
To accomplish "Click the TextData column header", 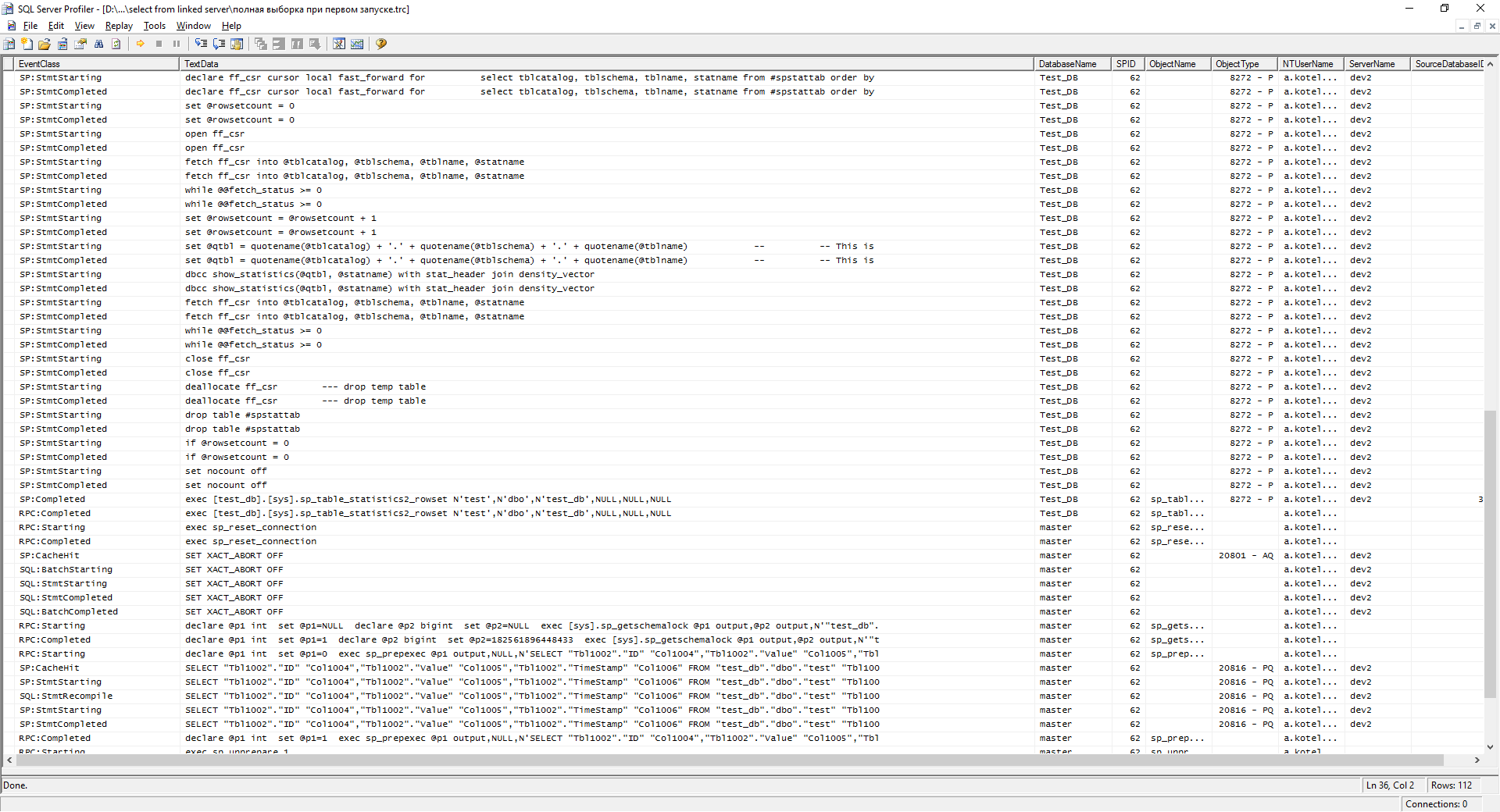I will pyautogui.click(x=607, y=64).
